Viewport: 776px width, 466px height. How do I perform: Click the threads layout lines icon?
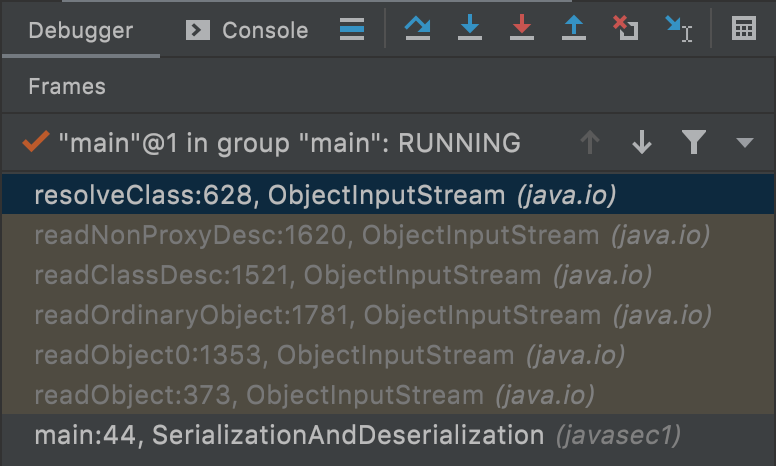(x=351, y=29)
